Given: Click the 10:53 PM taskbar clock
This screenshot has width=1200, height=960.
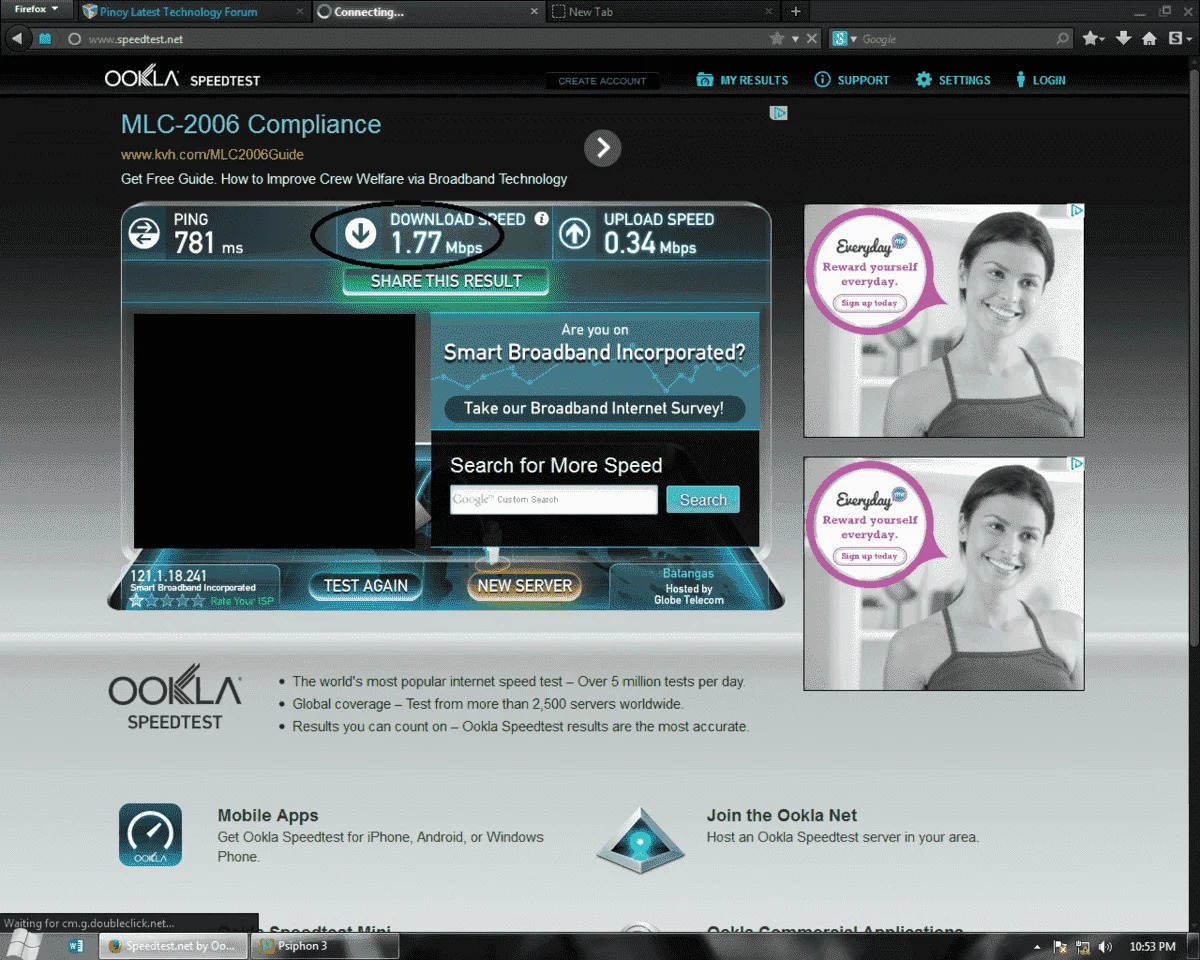Looking at the screenshot, I should coord(1152,946).
